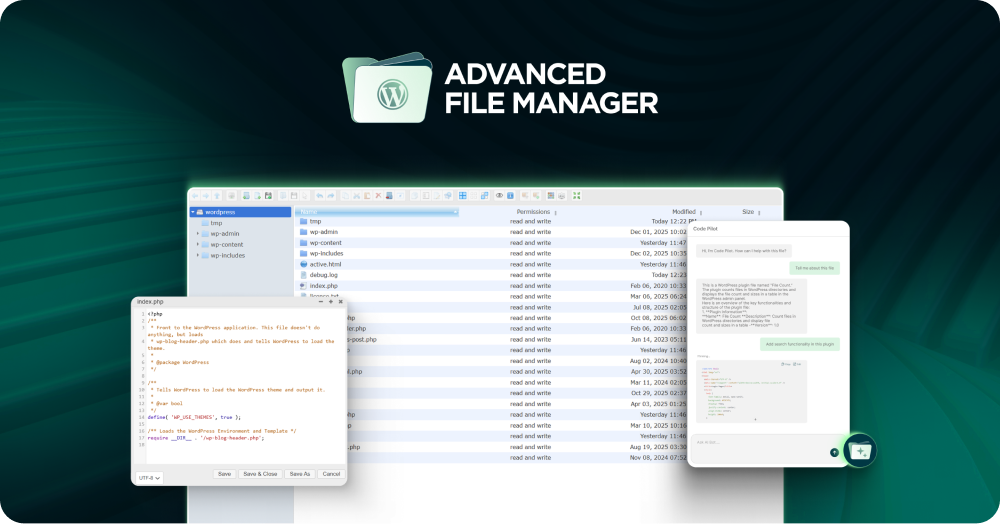This screenshot has width=1000, height=524.
Task: Click the Code Pilot panel title
Action: point(705,228)
